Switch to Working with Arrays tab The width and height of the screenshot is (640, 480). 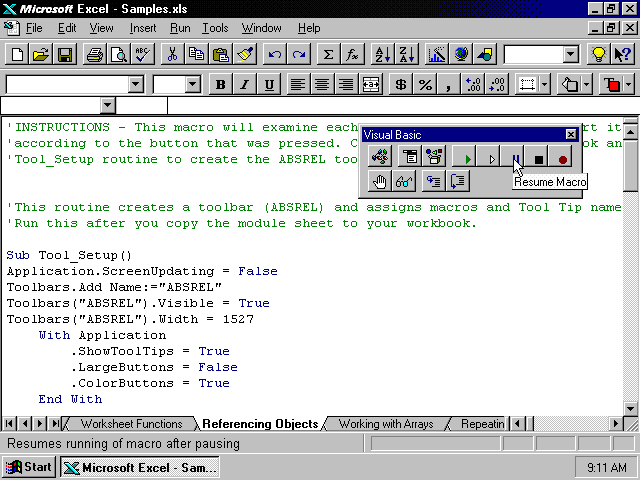coord(386,424)
